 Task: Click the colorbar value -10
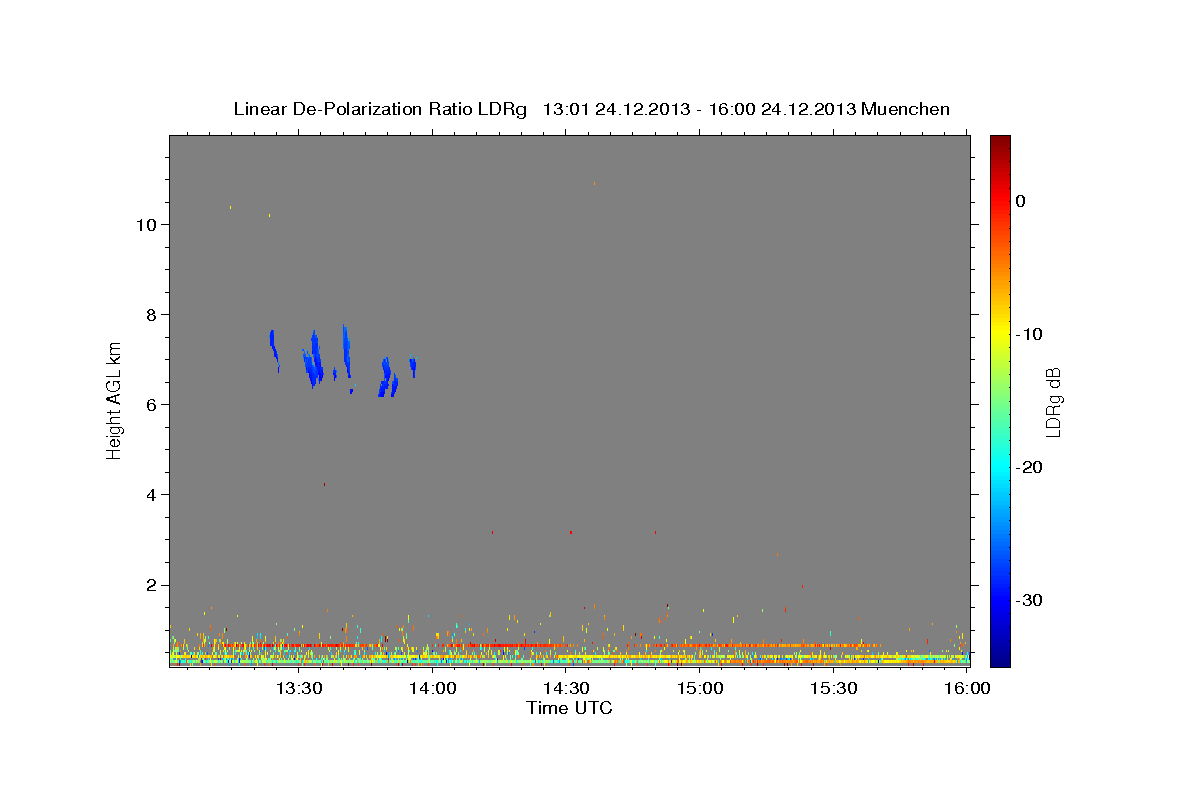(x=1029, y=334)
